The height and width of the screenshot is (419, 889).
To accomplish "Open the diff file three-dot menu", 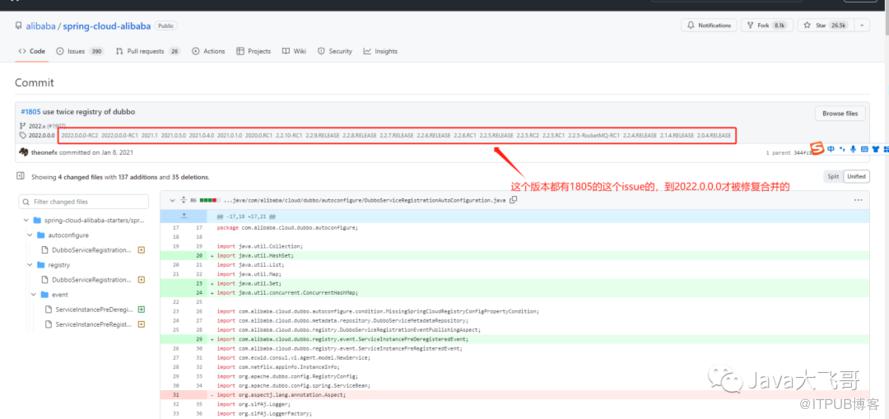I will coord(858,200).
